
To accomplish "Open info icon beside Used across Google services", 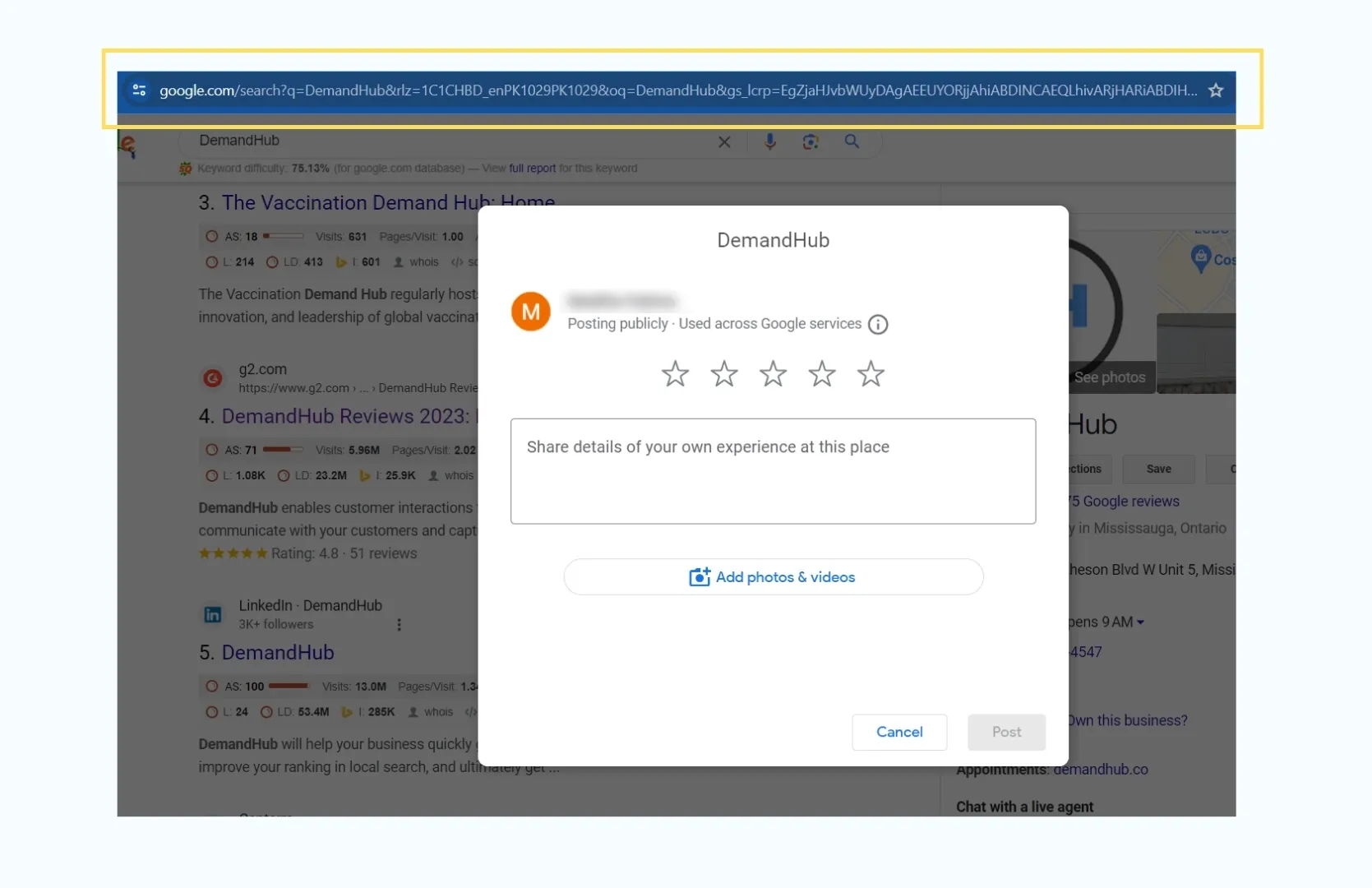I will 878,325.
